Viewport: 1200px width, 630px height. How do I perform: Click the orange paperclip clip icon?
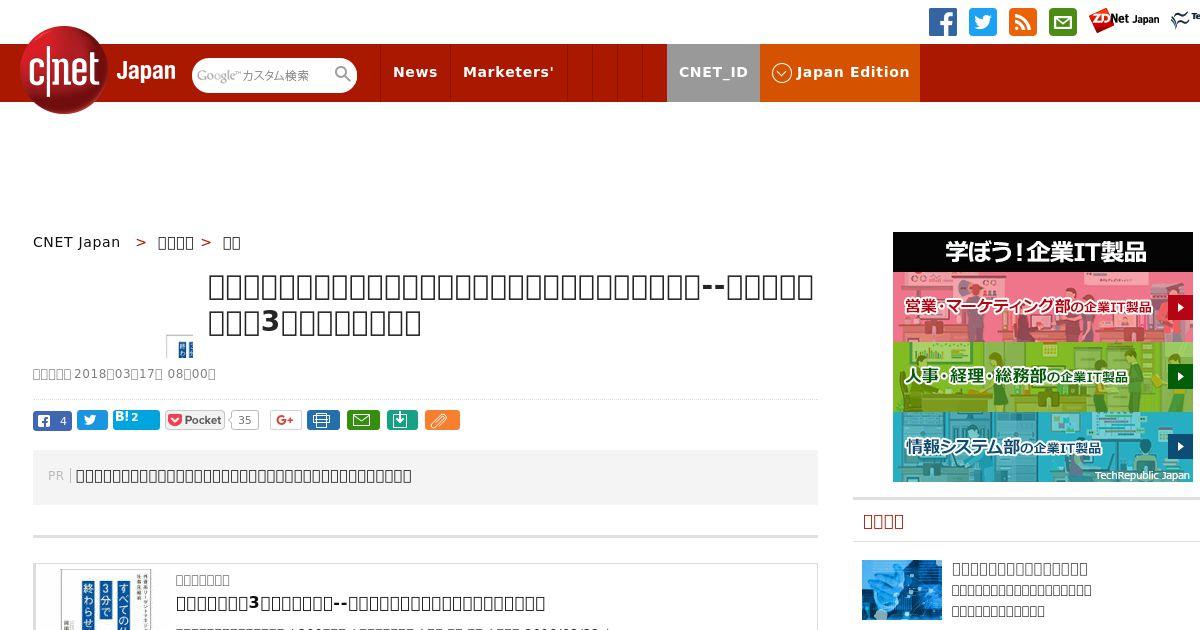click(441, 420)
